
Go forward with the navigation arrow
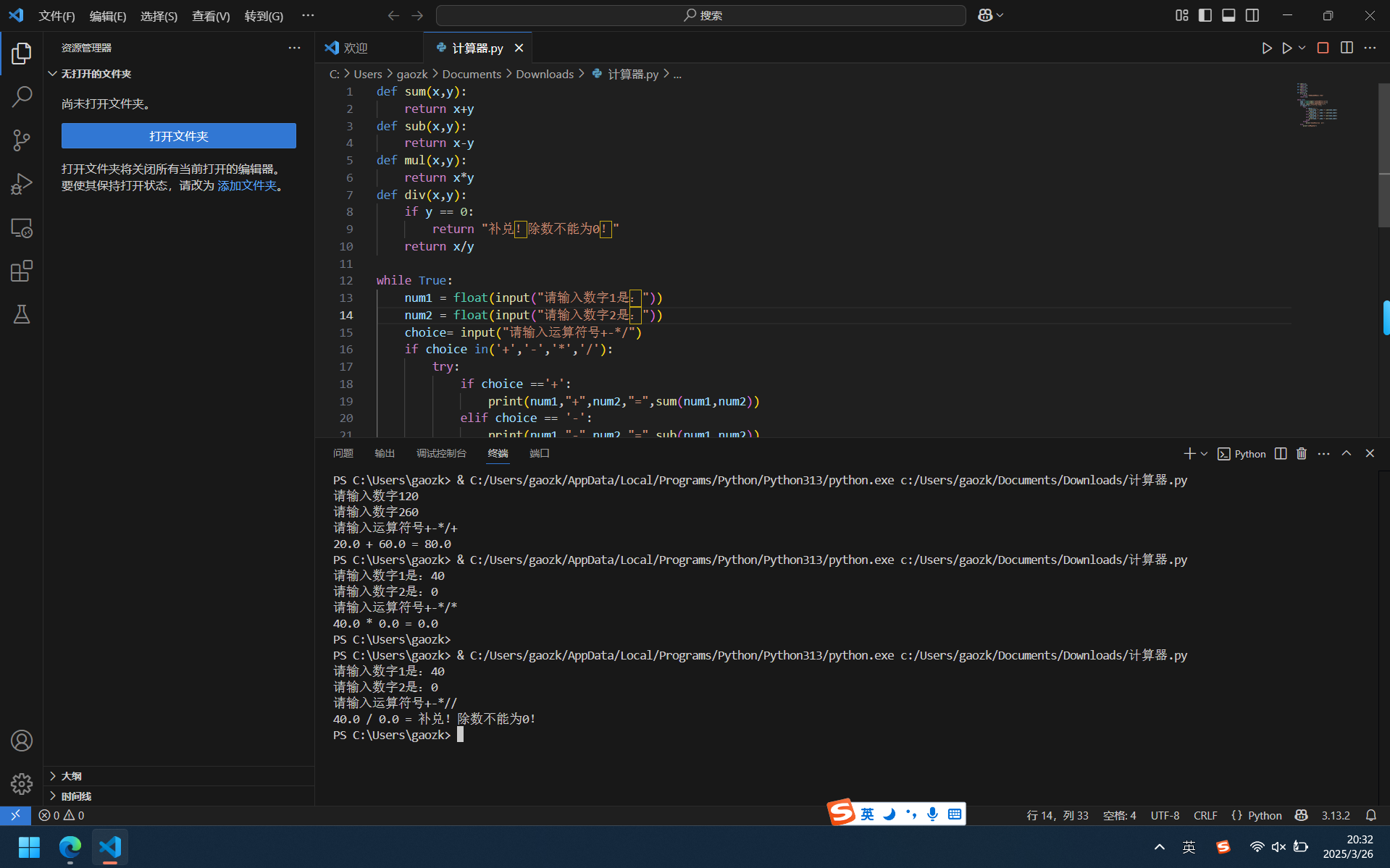[417, 15]
